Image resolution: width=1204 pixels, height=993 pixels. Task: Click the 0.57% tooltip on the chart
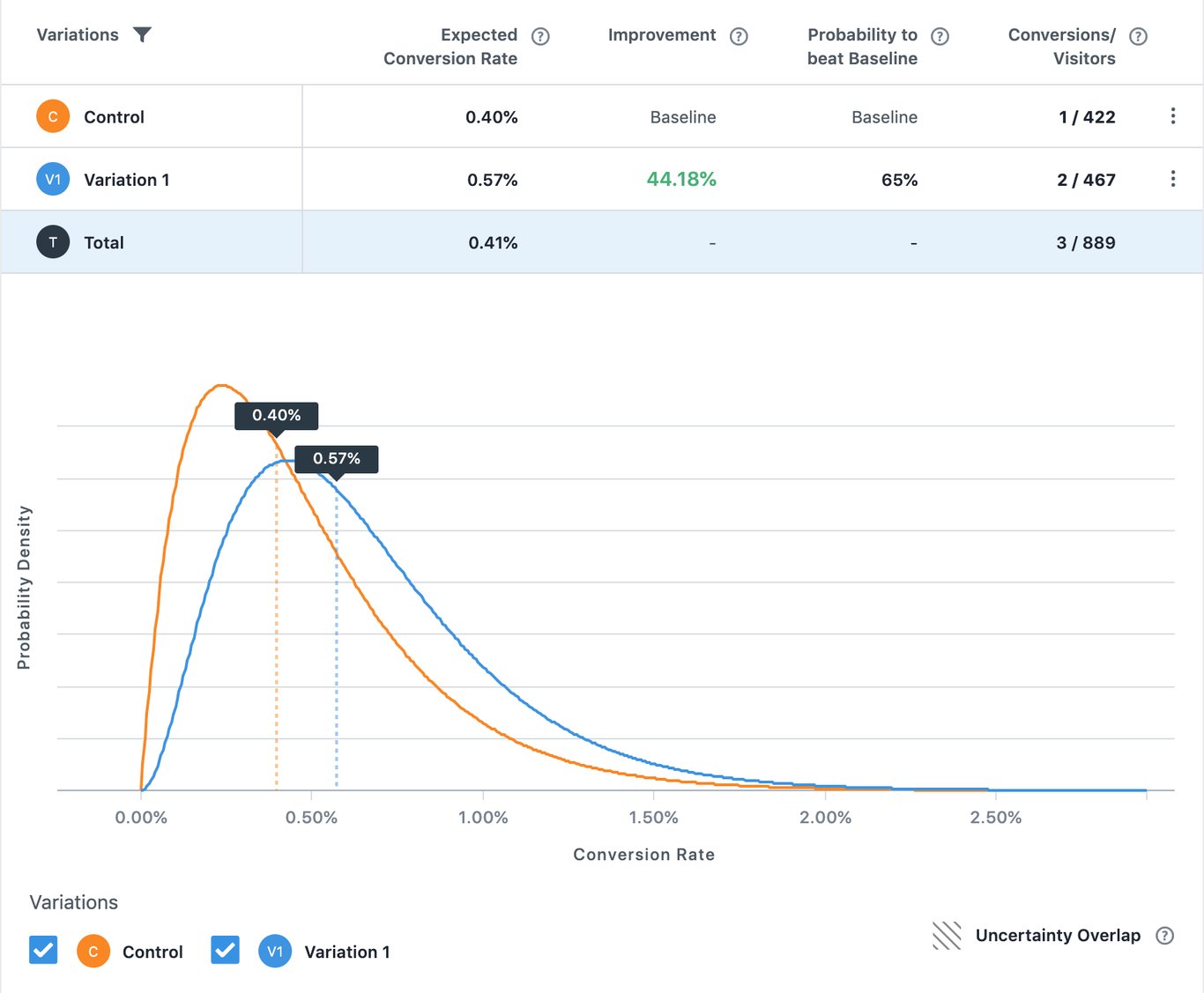click(x=336, y=458)
